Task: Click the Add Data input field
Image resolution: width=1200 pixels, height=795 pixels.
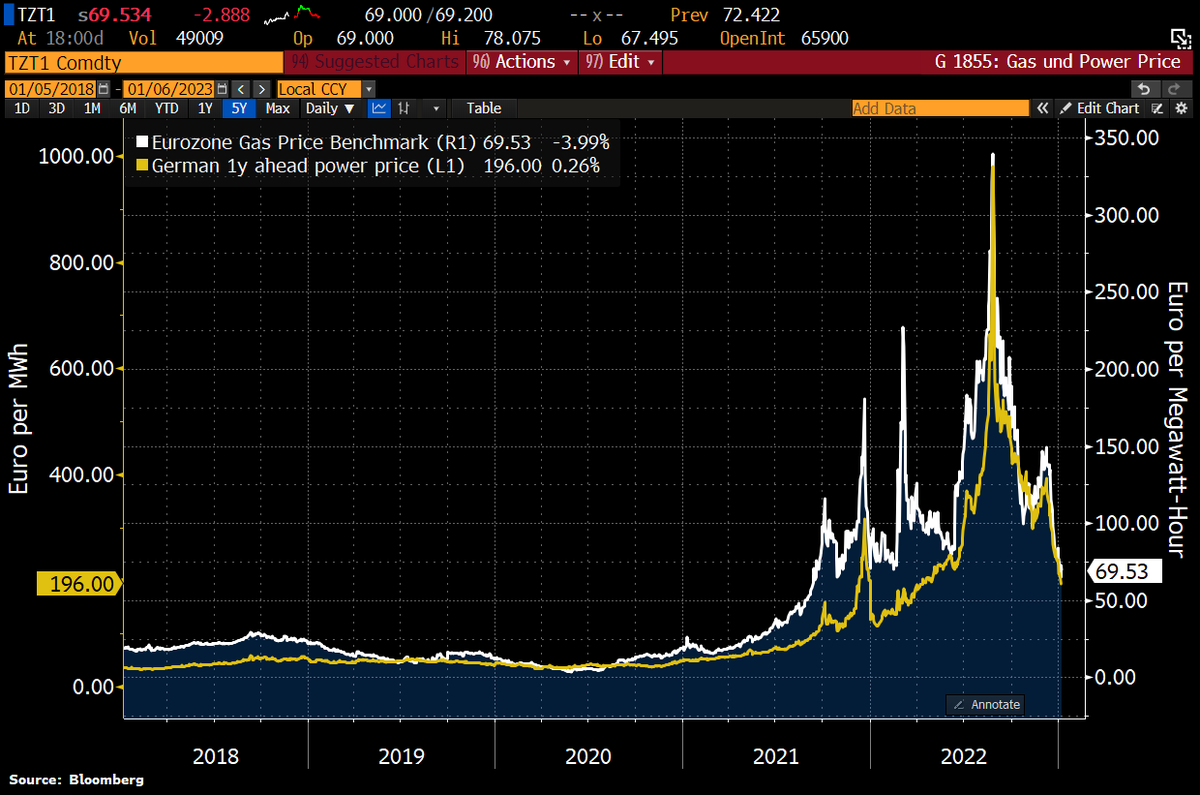Action: [940, 108]
